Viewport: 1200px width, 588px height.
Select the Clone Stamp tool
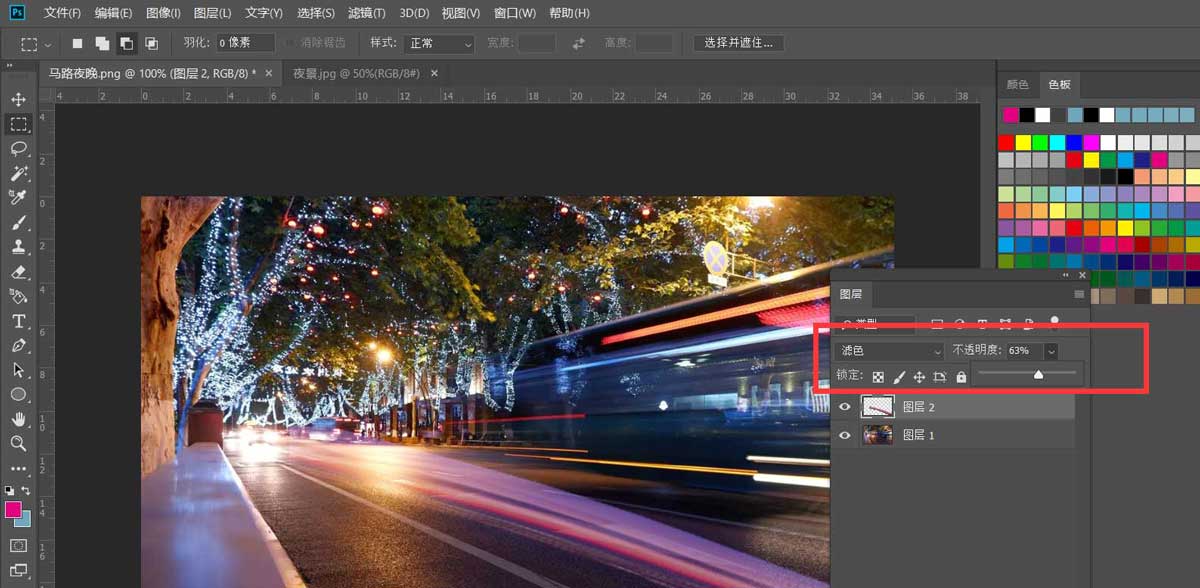point(18,246)
